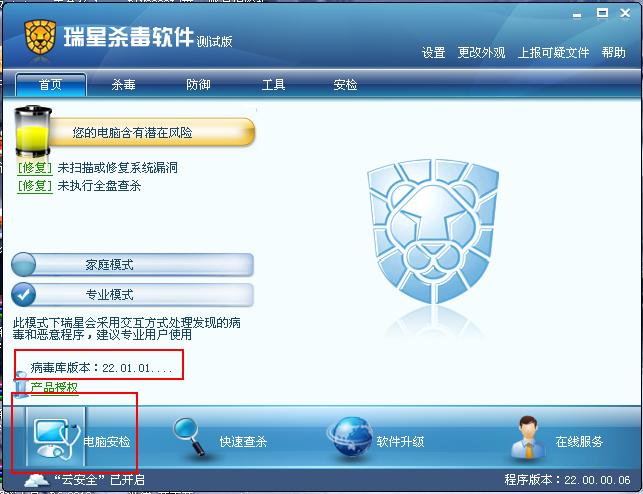Viewport: 643px width, 494px height.
Task: Click 上报可疑文件 to report a file
Action: pyautogui.click(x=553, y=52)
